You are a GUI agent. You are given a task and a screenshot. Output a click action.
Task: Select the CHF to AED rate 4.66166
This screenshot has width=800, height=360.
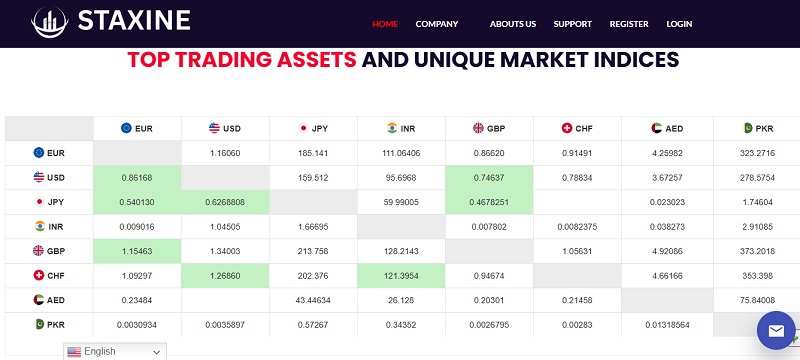[667, 276]
